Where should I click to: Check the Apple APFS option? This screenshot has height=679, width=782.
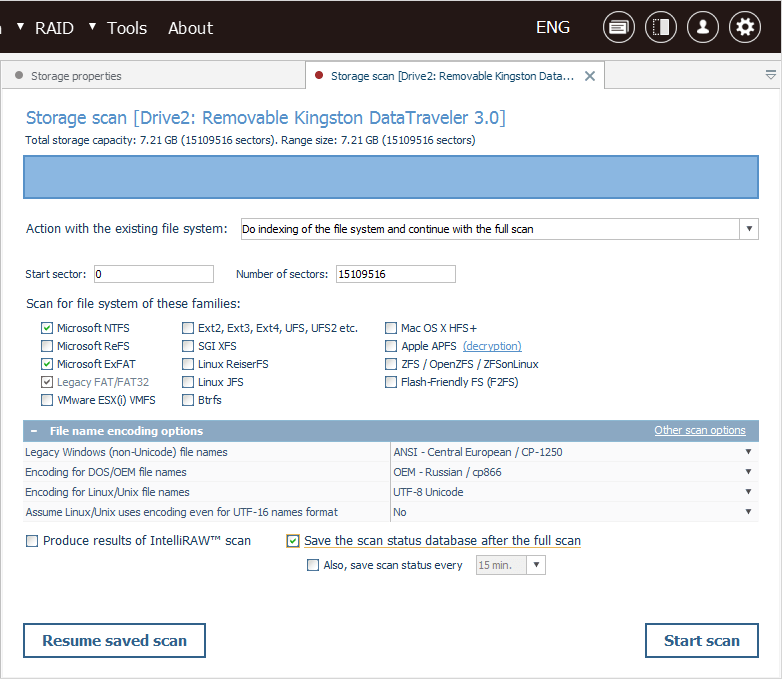tap(391, 346)
